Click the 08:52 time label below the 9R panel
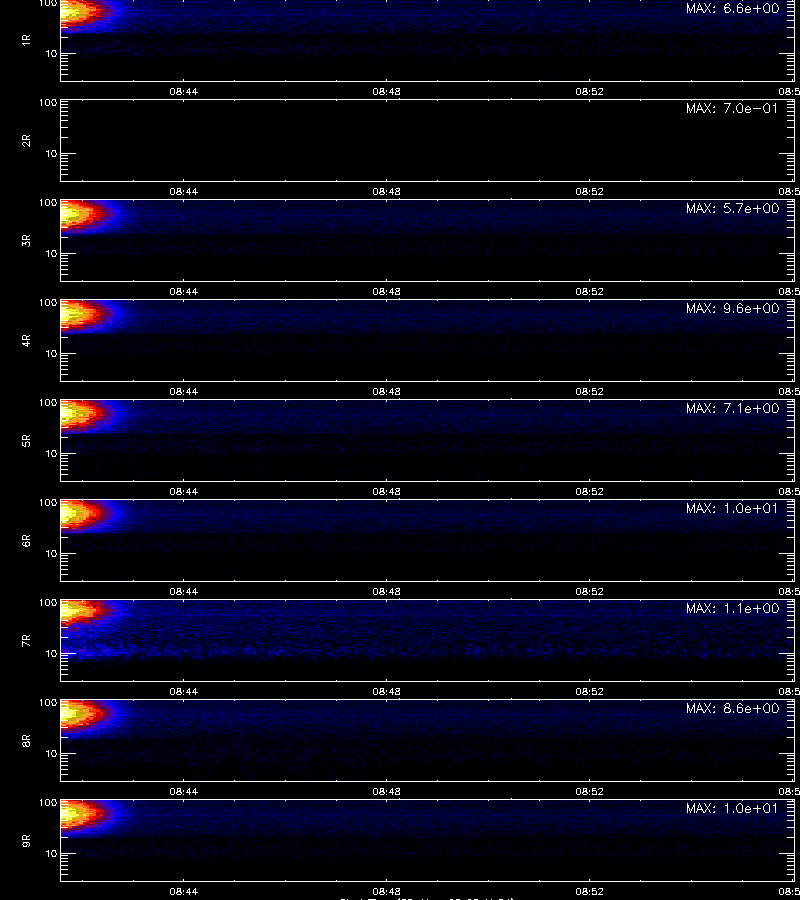800x900 pixels. [589, 891]
